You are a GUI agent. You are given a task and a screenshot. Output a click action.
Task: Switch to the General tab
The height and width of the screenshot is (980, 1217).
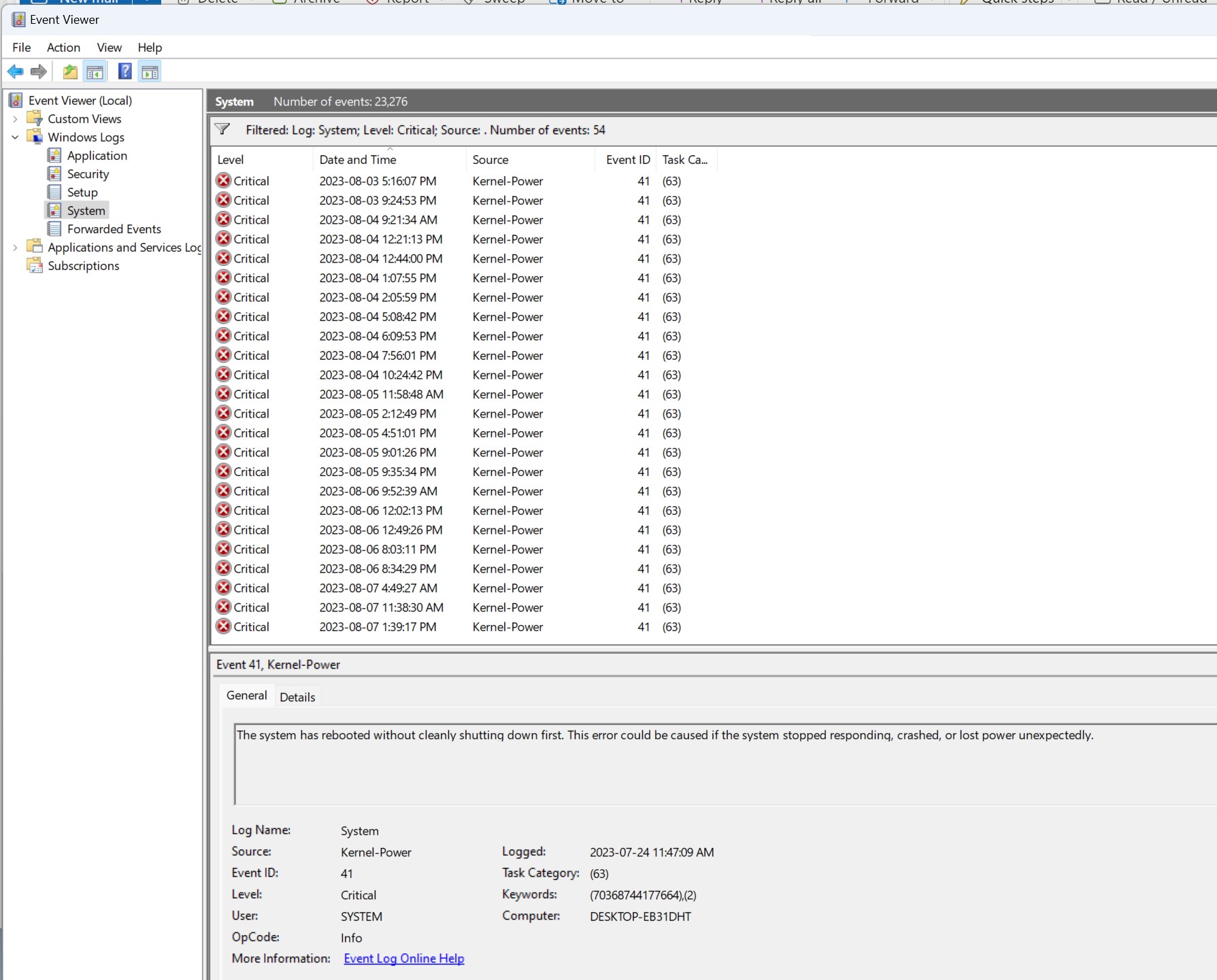[247, 695]
